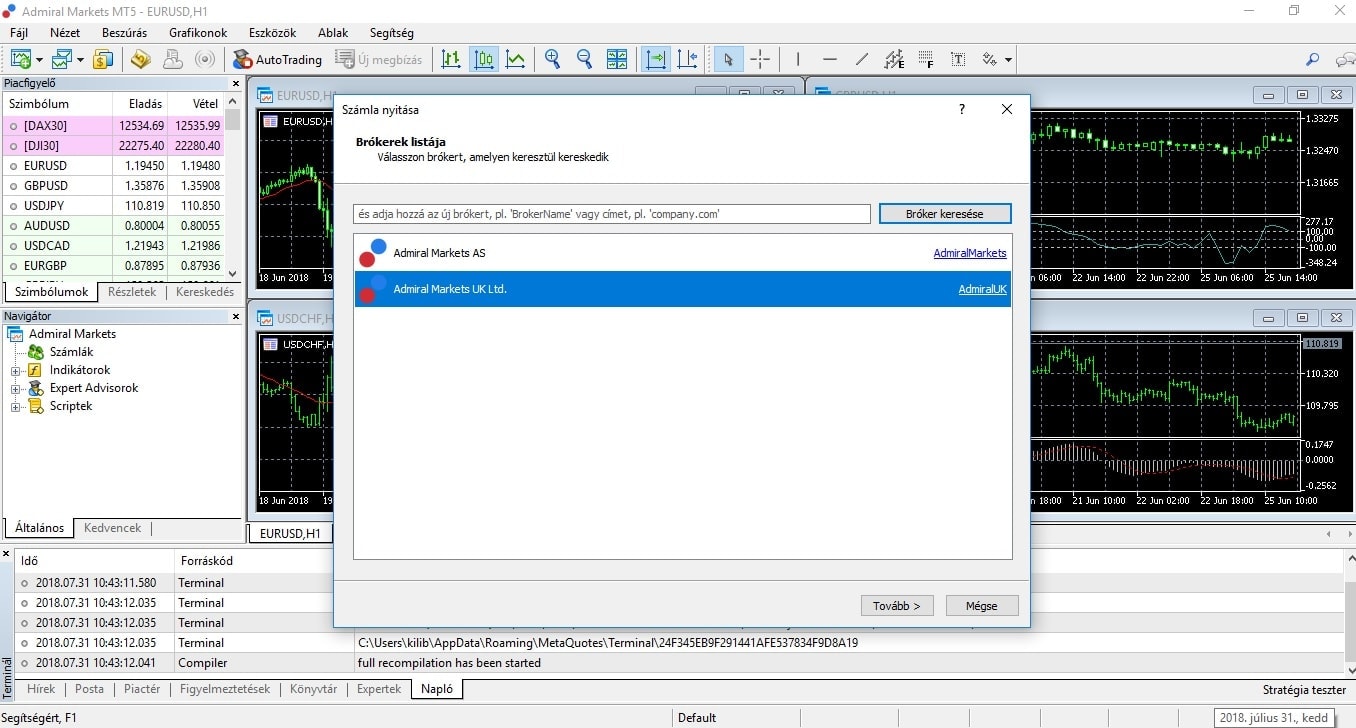Switch chart to line chart mode
The width and height of the screenshot is (1356, 728).
pos(516,59)
